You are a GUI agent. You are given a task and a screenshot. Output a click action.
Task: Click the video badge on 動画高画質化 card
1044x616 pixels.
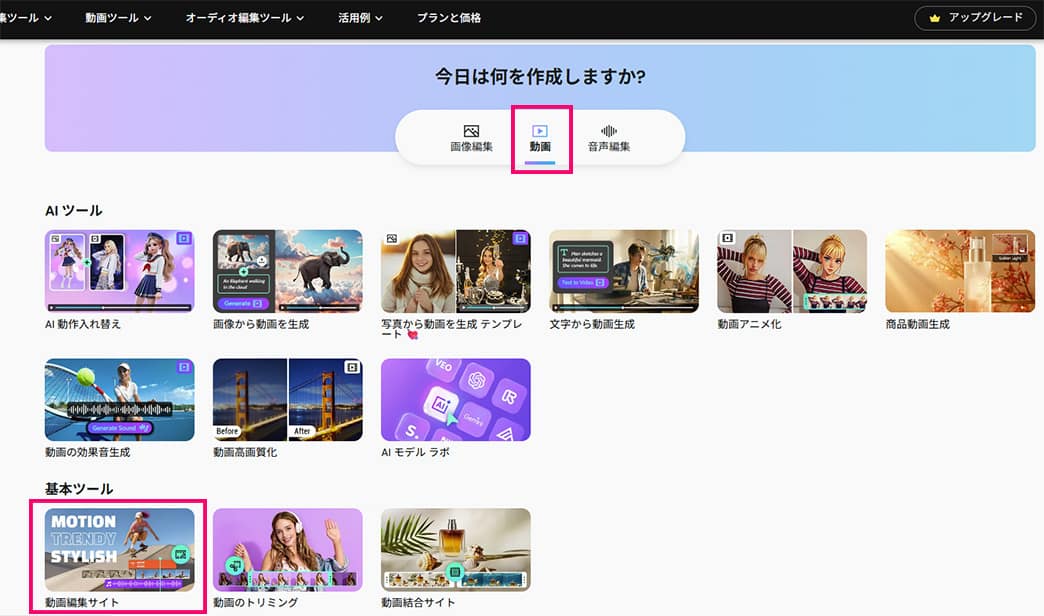352,367
